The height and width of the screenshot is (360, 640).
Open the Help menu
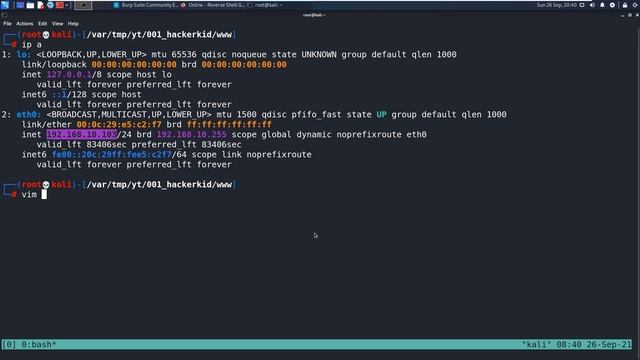click(x=73, y=24)
